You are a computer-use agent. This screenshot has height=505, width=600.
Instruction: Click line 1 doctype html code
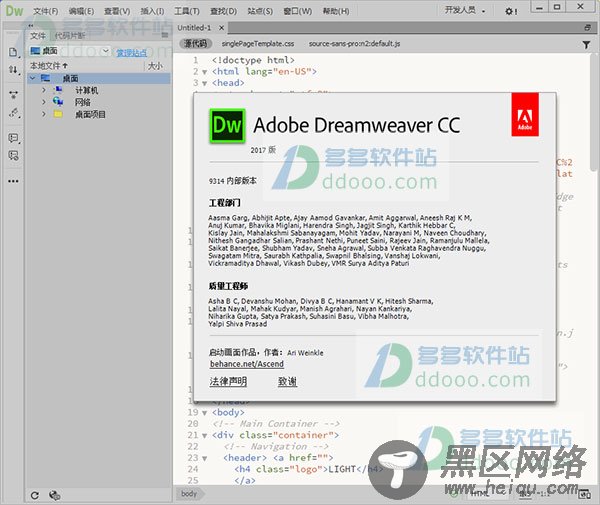pyautogui.click(x=253, y=60)
